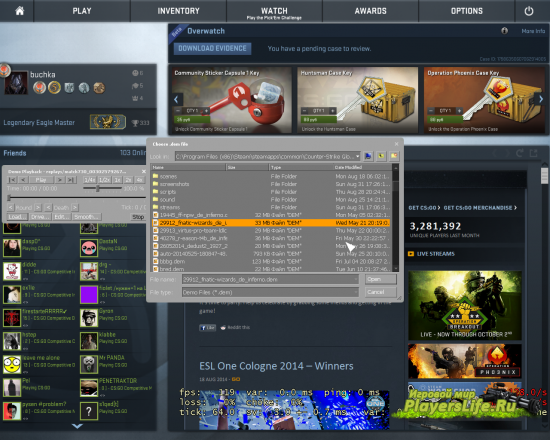Image resolution: width=550 pixels, height=440 pixels.
Task: Open the INVENTORY menu
Action: [178, 11]
